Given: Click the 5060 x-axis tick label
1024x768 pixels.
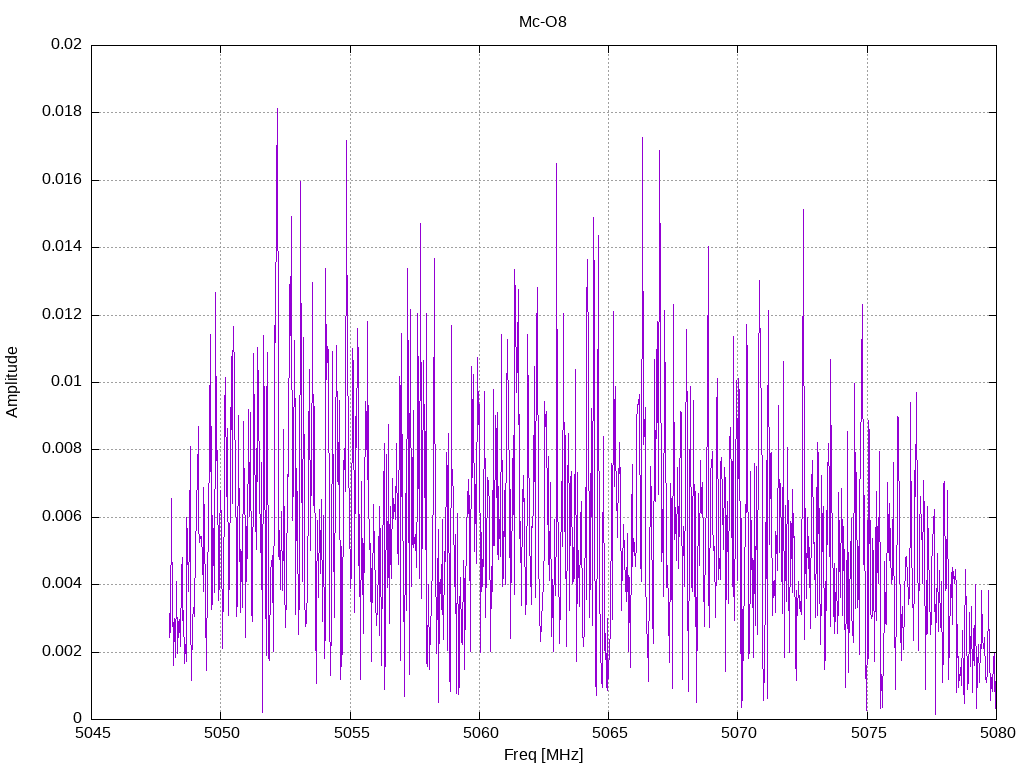Looking at the screenshot, I should coord(481,733).
